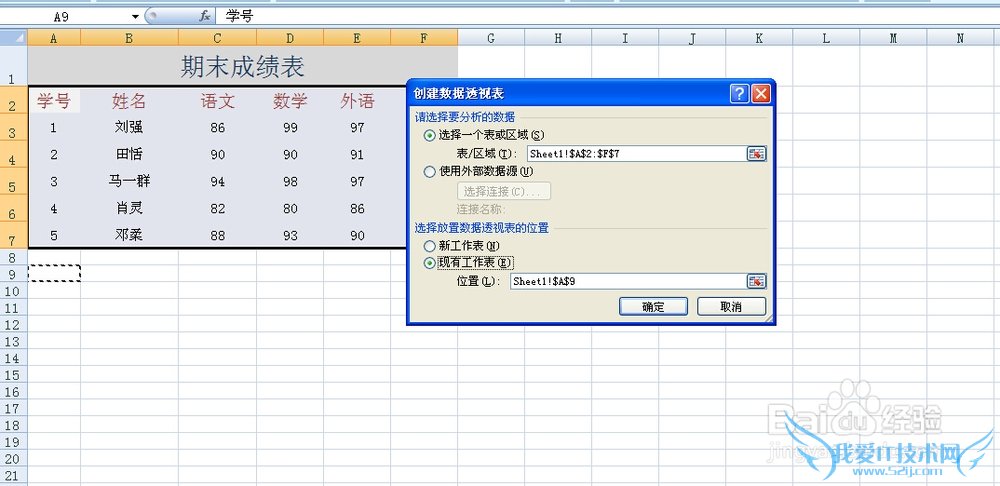Select column header H
This screenshot has width=1000, height=486.
coord(558,38)
